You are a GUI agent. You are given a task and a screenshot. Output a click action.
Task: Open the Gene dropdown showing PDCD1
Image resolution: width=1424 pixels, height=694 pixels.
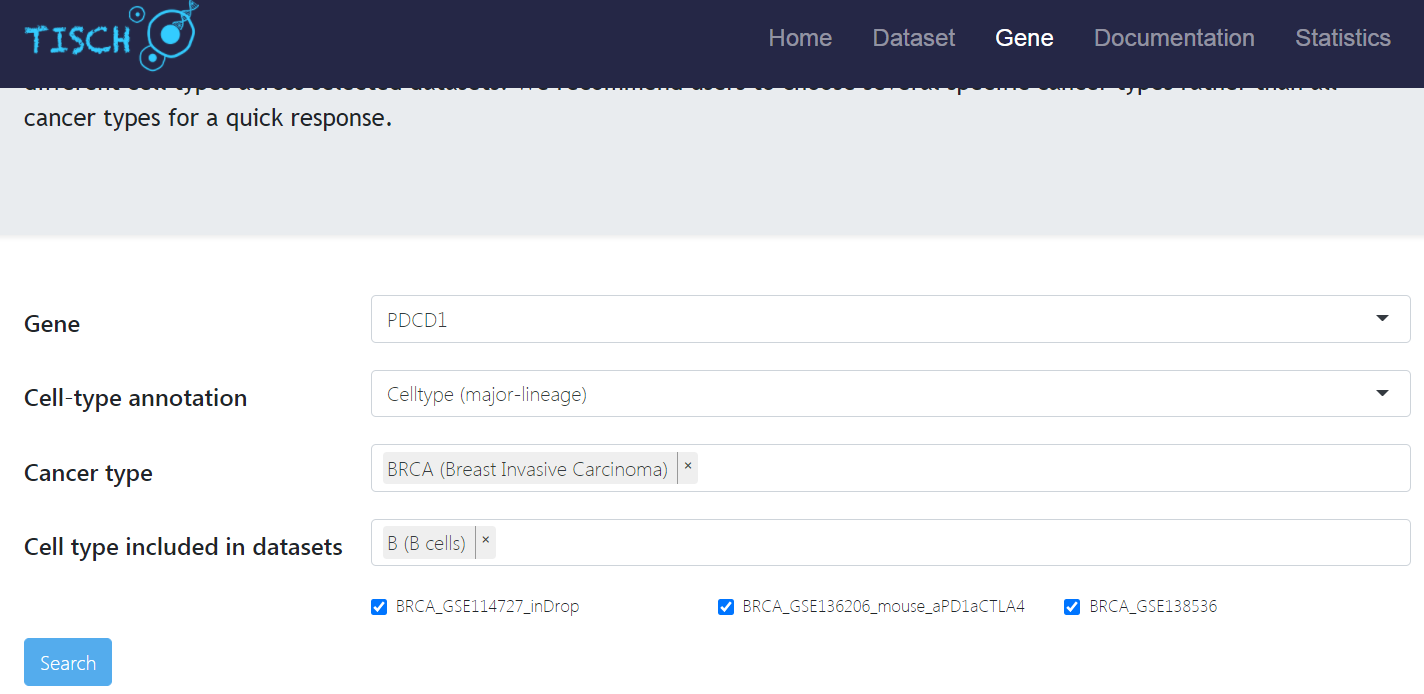(x=890, y=319)
